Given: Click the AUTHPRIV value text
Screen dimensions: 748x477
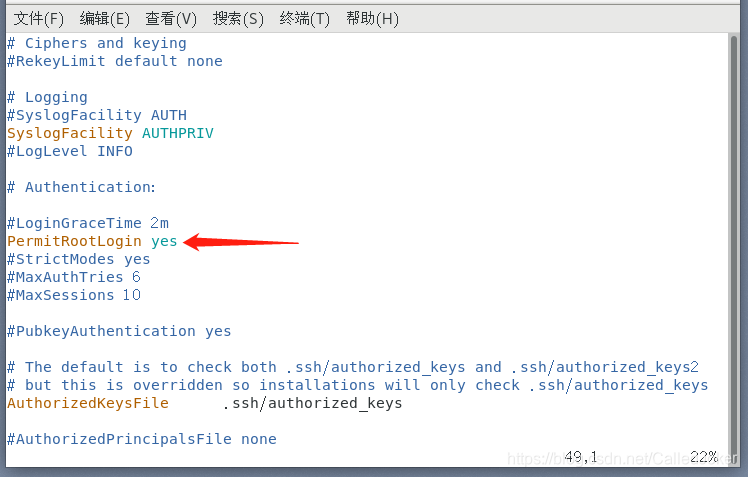Looking at the screenshot, I should click(x=177, y=133).
